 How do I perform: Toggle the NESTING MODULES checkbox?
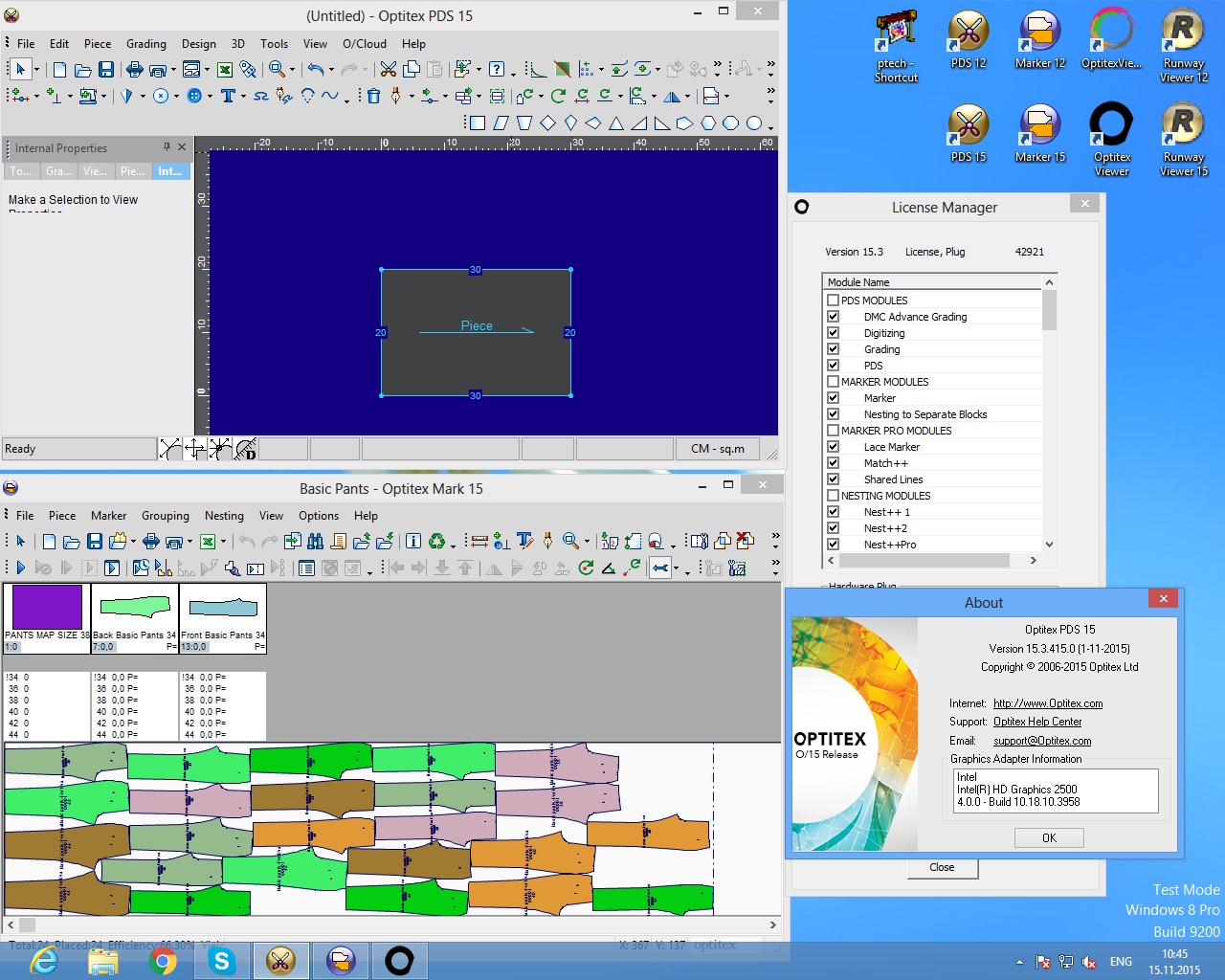click(834, 495)
